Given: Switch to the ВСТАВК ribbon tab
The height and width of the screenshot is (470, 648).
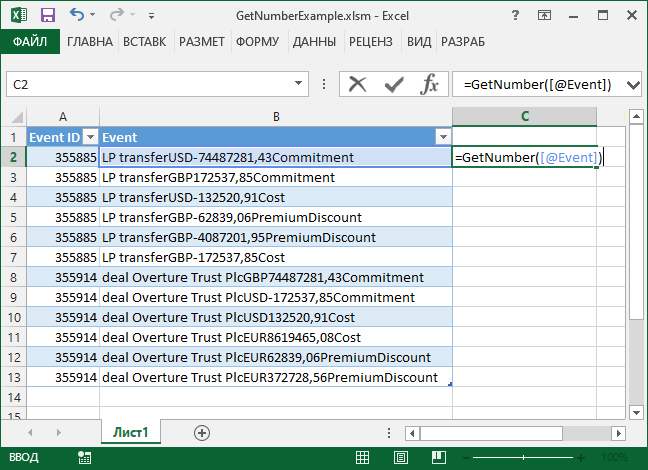Looking at the screenshot, I should [x=145, y=42].
